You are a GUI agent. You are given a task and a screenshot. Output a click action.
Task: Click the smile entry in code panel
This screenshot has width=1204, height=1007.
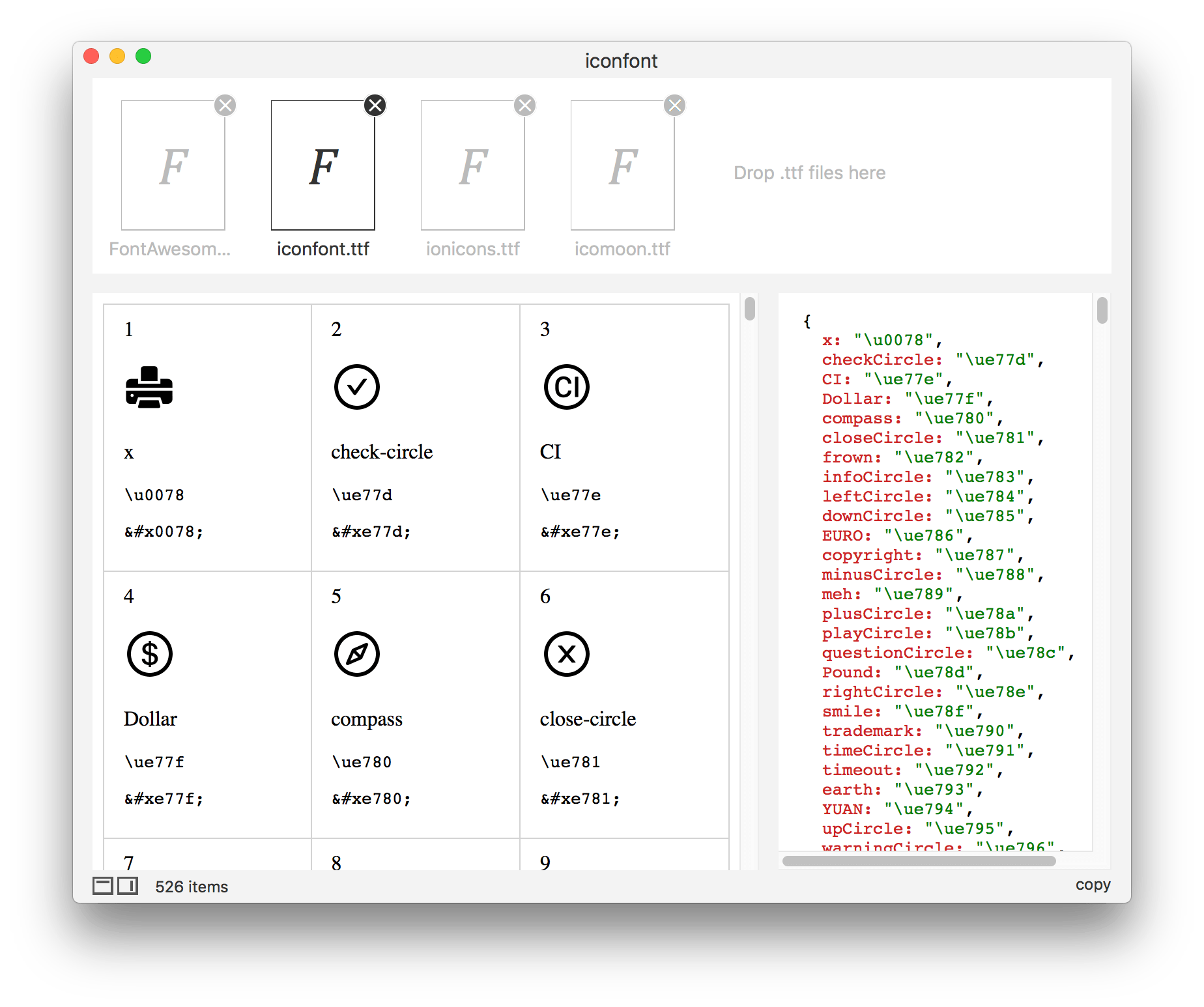pos(903,711)
